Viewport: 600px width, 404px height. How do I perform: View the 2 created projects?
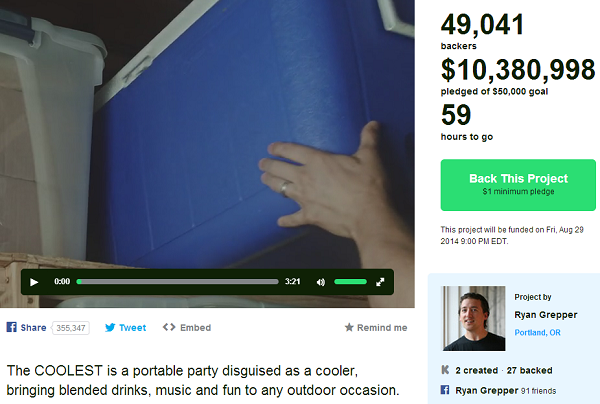pyautogui.click(x=476, y=370)
